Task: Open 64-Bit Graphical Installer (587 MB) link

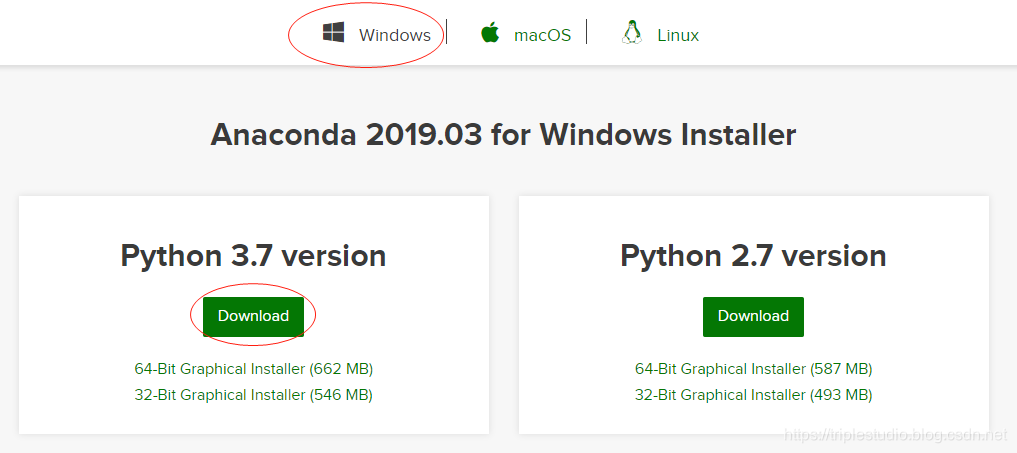Action: [754, 369]
